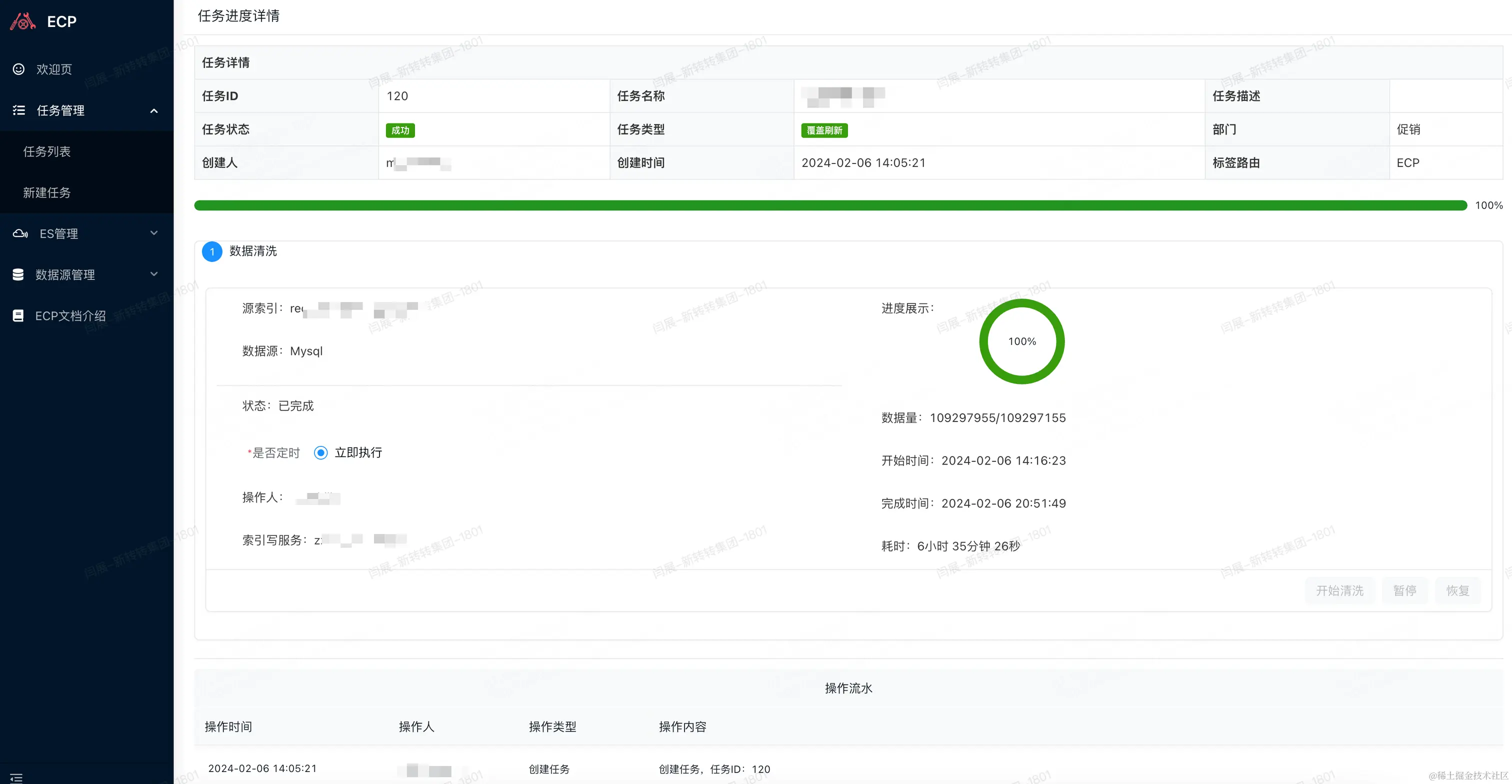1512x784 pixels.
Task: Expand the ES管理 submenu chevron
Action: pos(154,233)
